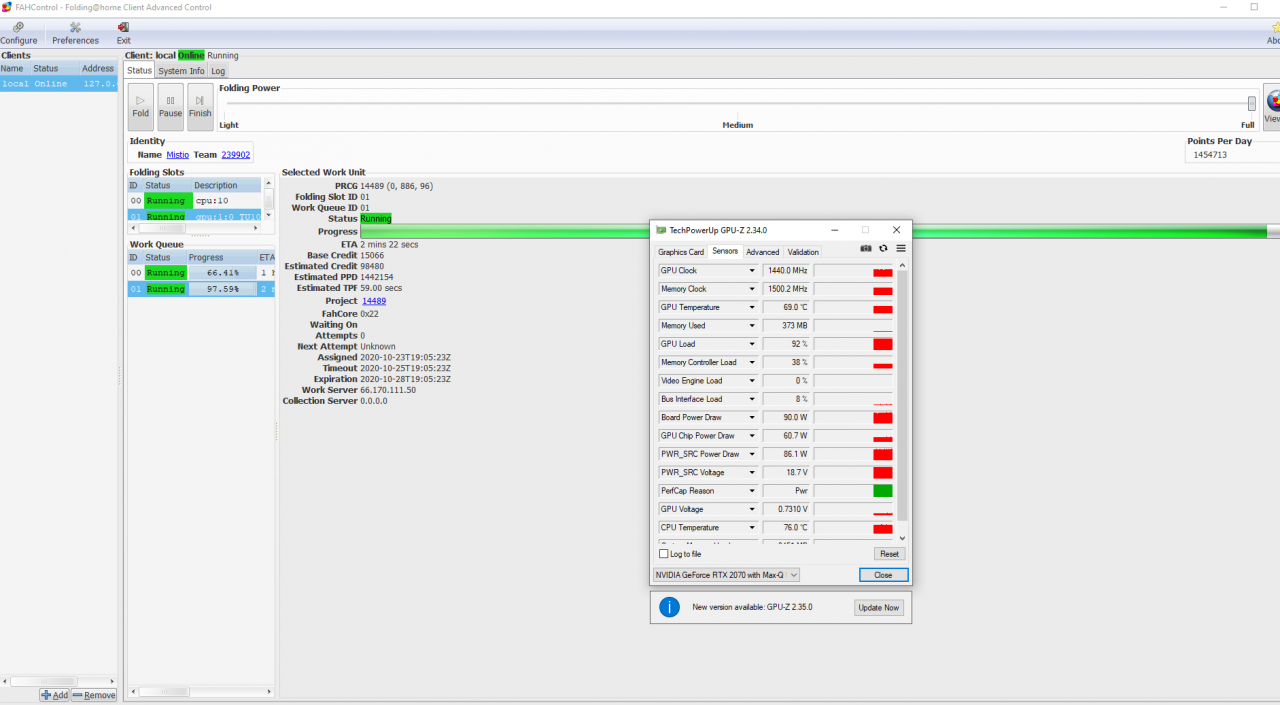Open the project 14489 link
Image resolution: width=1280 pixels, height=705 pixels.
coord(374,301)
